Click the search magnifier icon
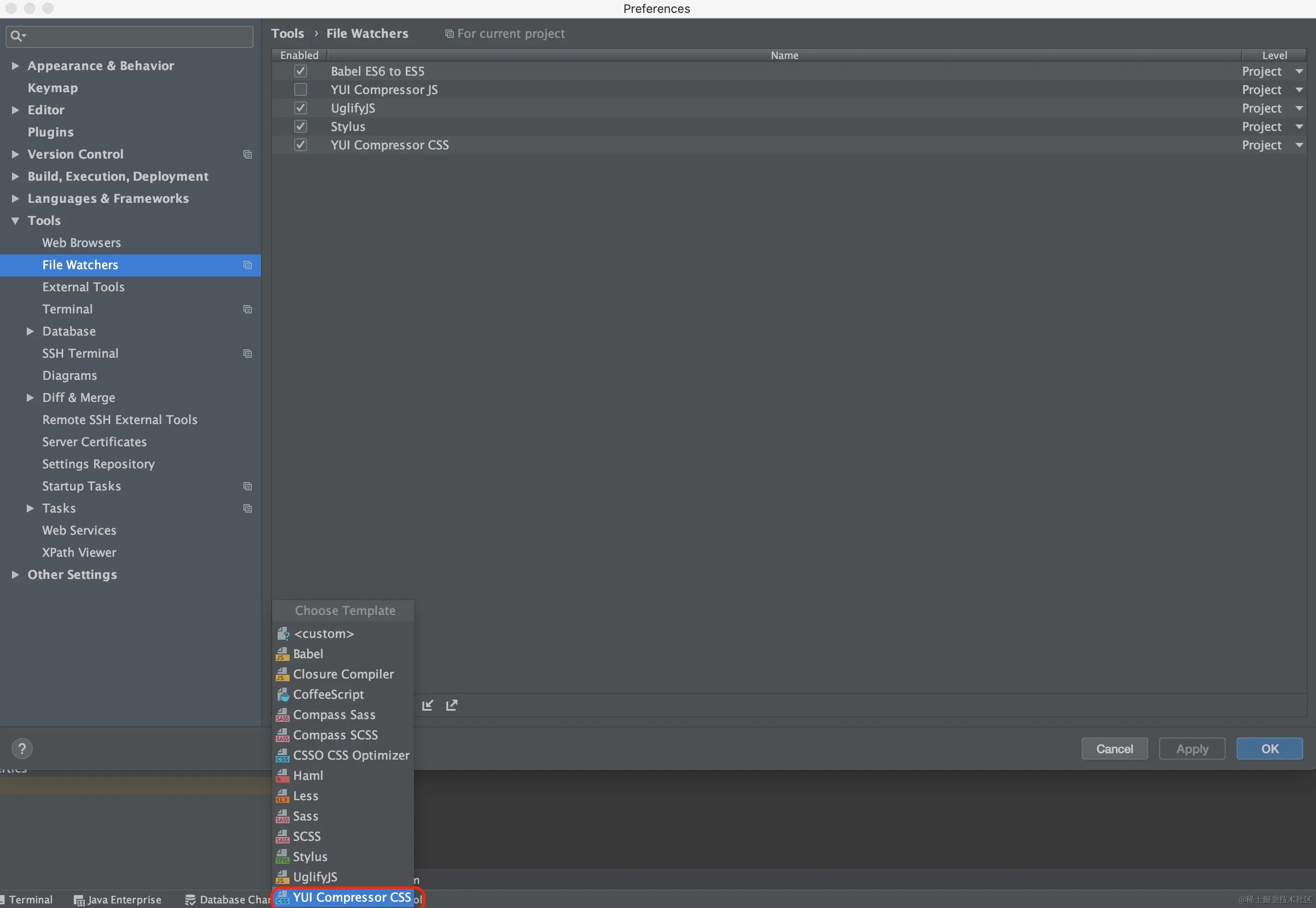1316x908 pixels. (x=16, y=36)
